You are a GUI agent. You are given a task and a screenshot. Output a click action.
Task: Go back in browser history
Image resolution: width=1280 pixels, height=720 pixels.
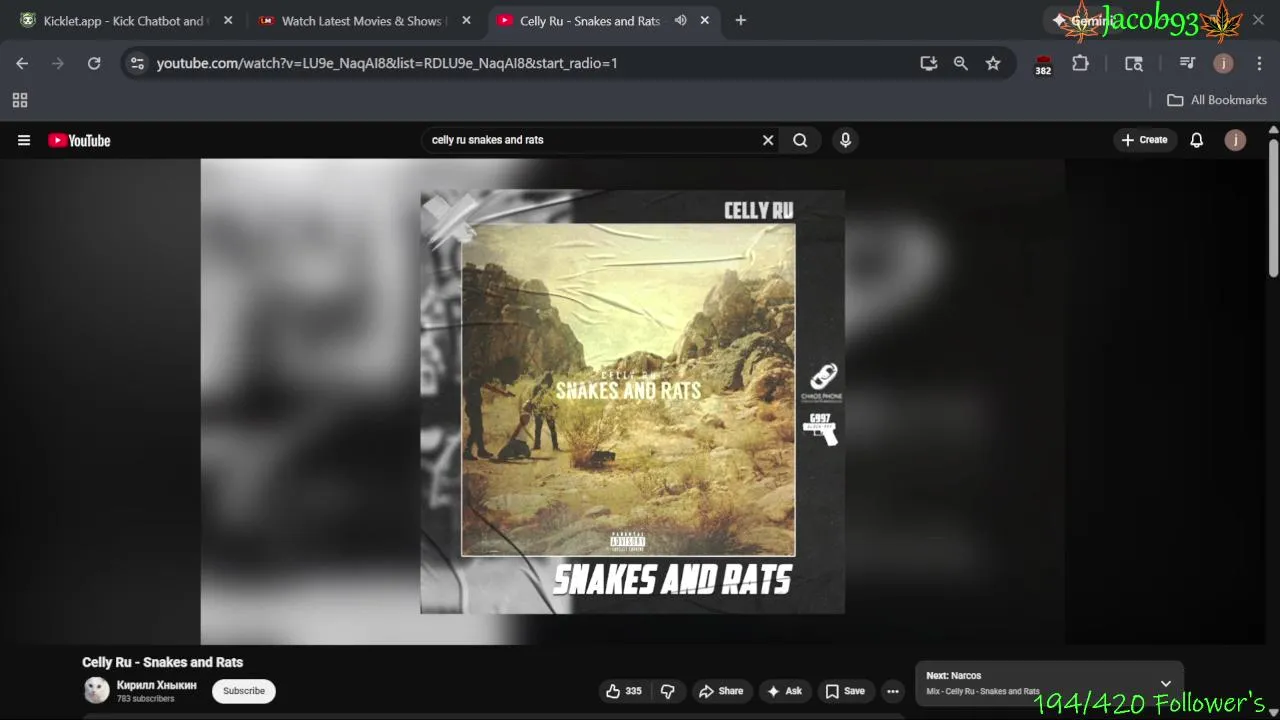tap(22, 63)
